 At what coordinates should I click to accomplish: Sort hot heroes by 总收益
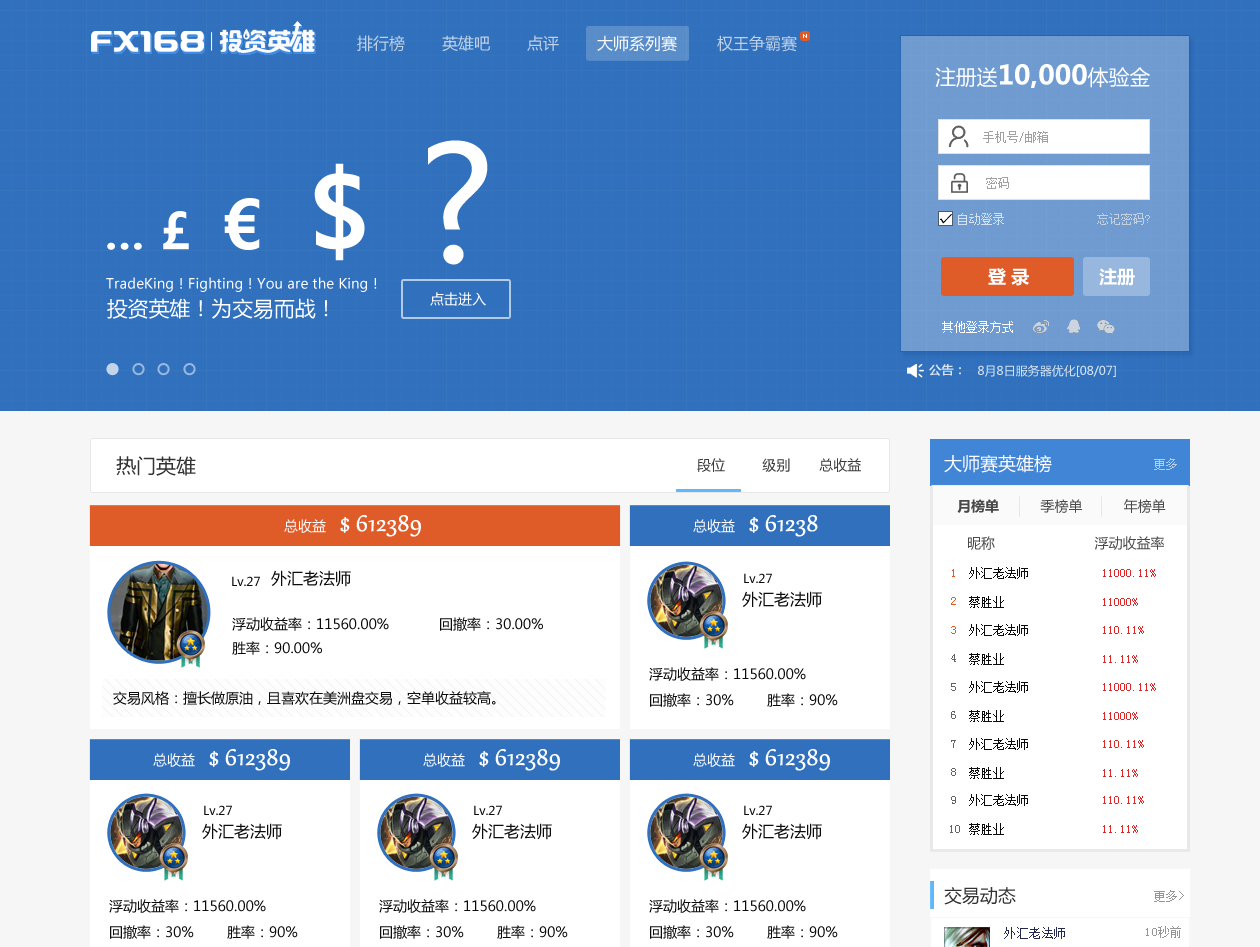pos(840,465)
